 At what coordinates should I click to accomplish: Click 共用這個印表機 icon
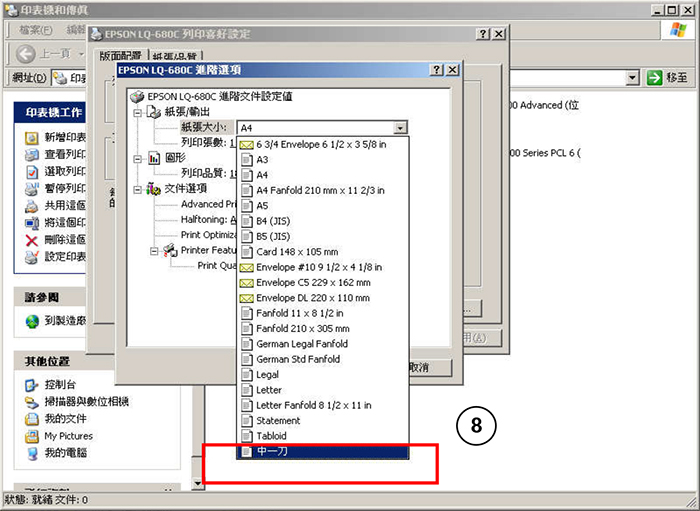tap(31, 206)
